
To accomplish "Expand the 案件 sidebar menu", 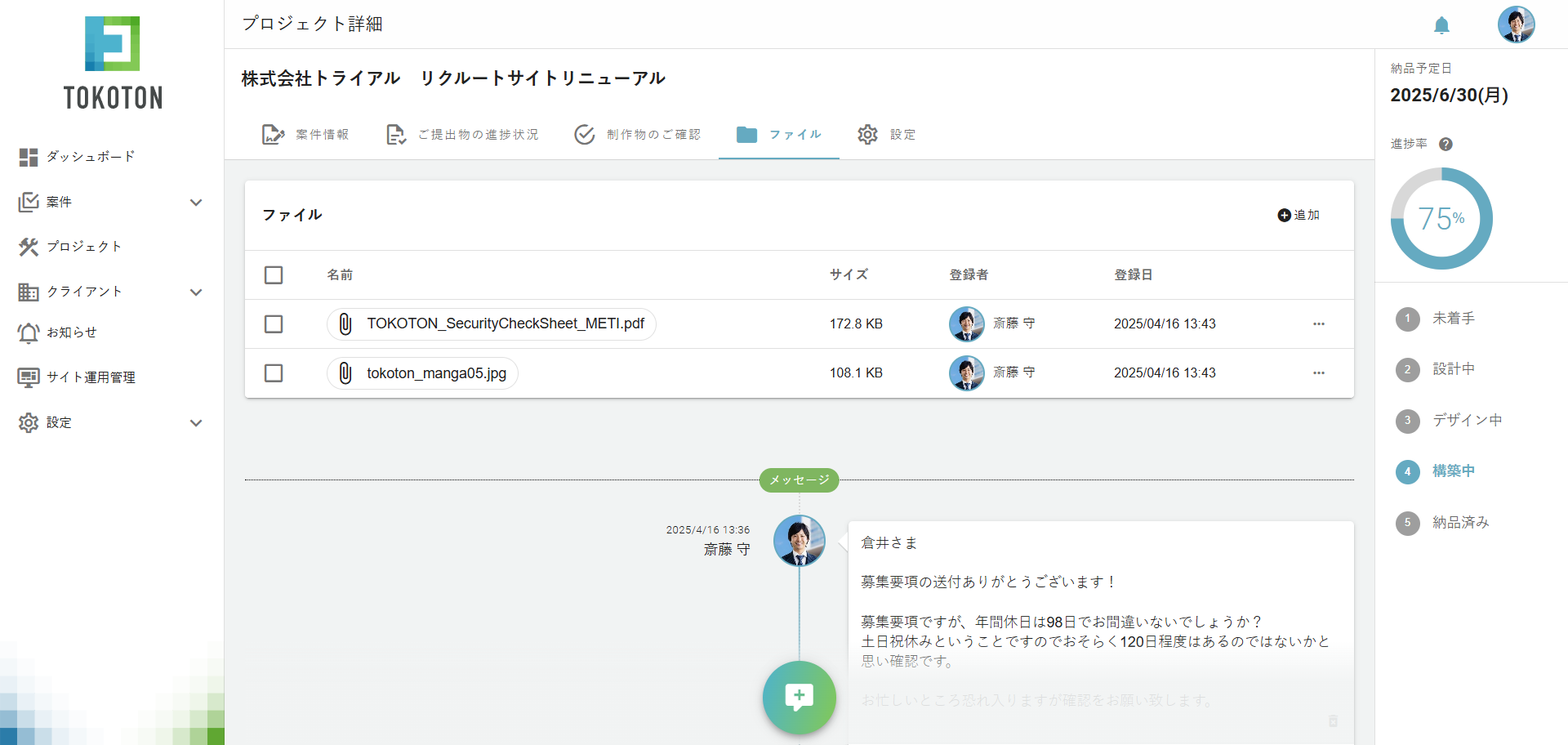I will 195,203.
